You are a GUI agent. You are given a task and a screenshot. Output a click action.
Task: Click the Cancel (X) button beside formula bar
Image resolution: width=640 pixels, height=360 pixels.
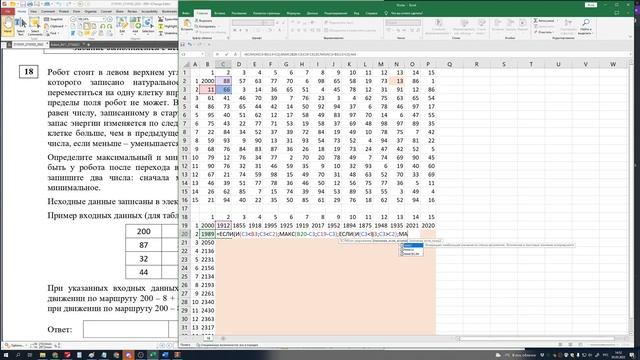(x=218, y=54)
